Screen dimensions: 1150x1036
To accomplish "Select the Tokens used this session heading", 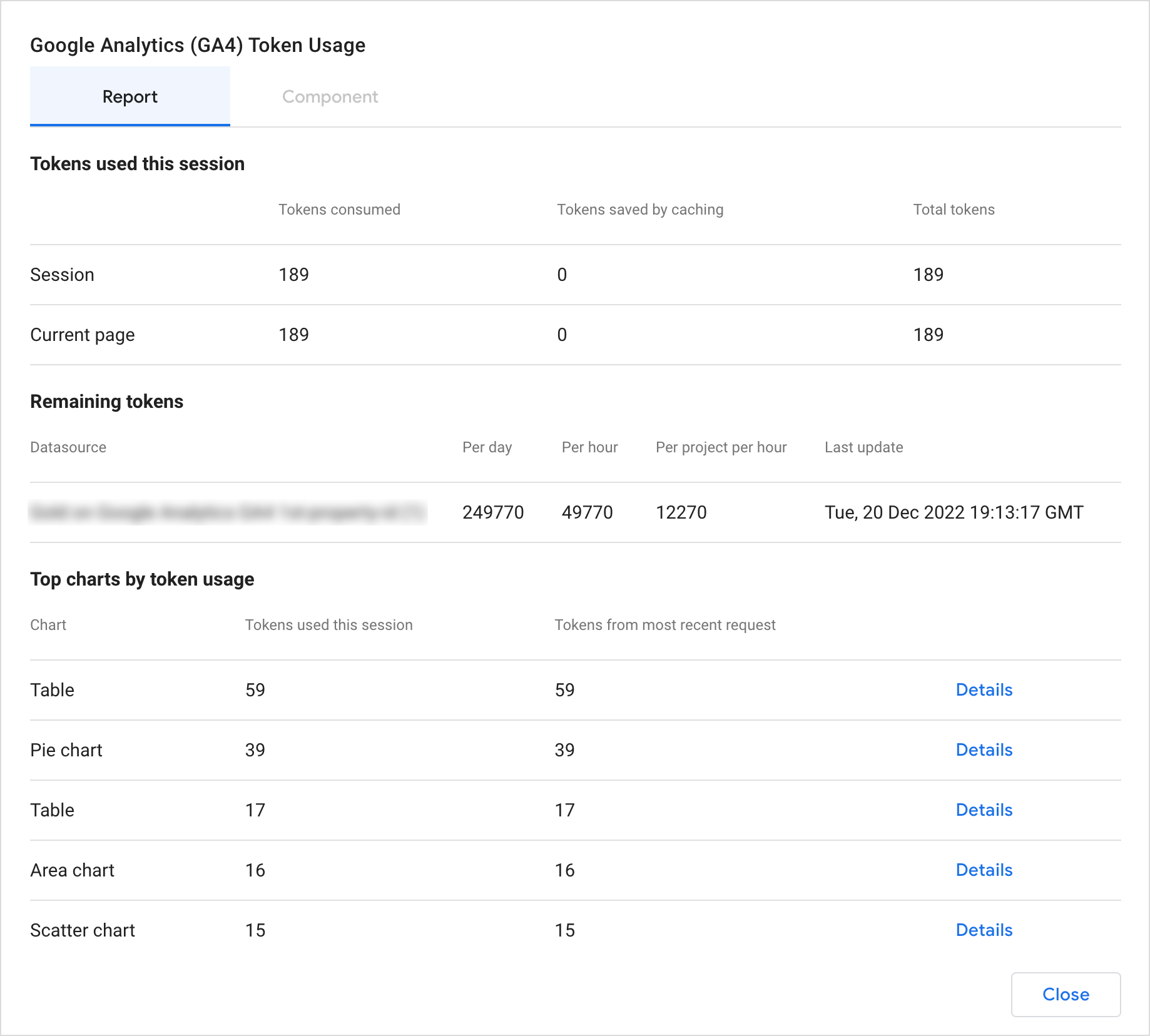I will (x=137, y=163).
